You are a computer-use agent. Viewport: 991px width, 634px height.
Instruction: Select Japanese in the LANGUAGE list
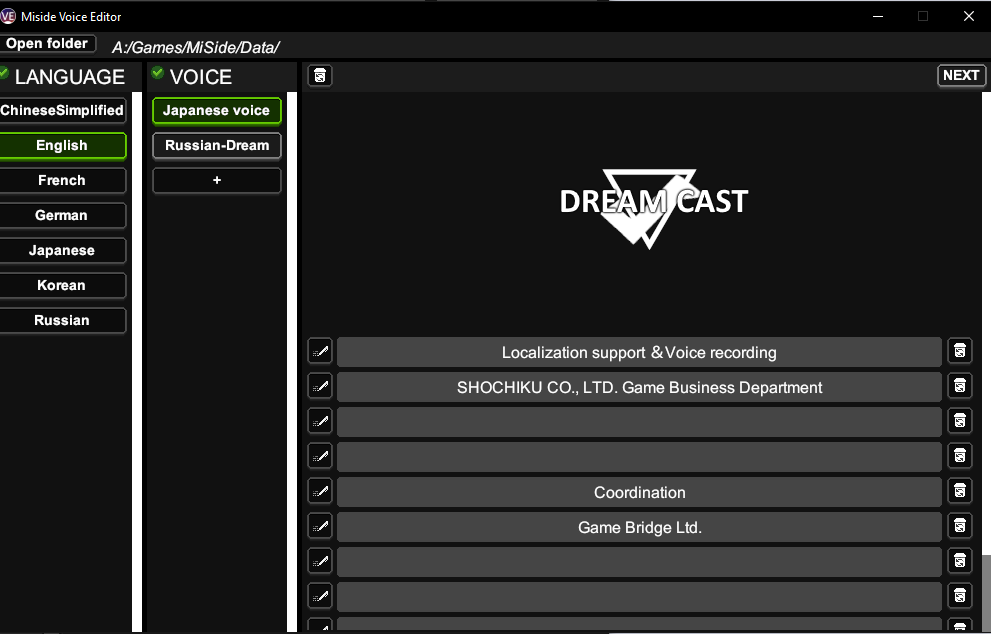click(62, 250)
